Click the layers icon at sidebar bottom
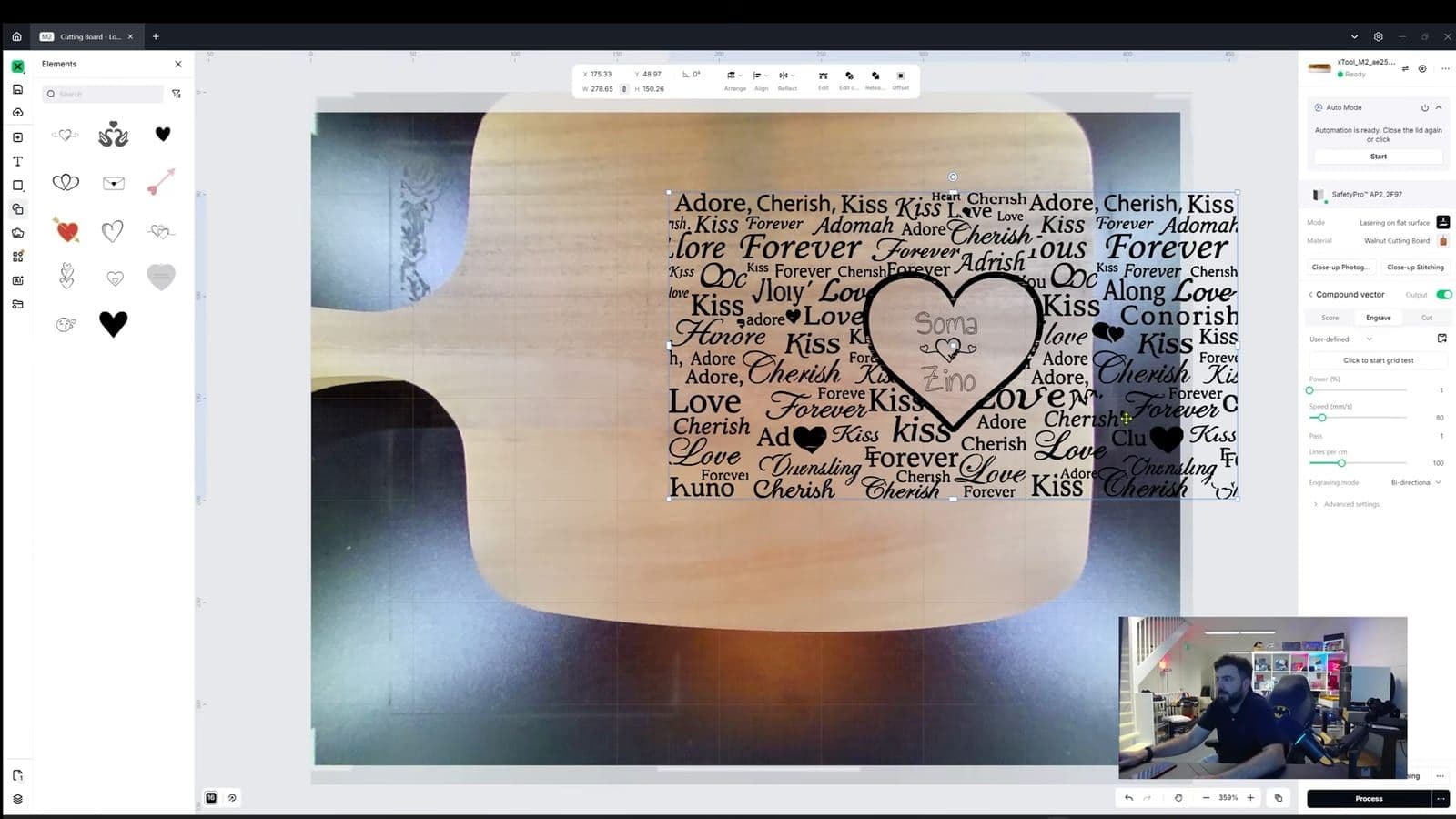The height and width of the screenshot is (819, 1456). tap(17, 799)
